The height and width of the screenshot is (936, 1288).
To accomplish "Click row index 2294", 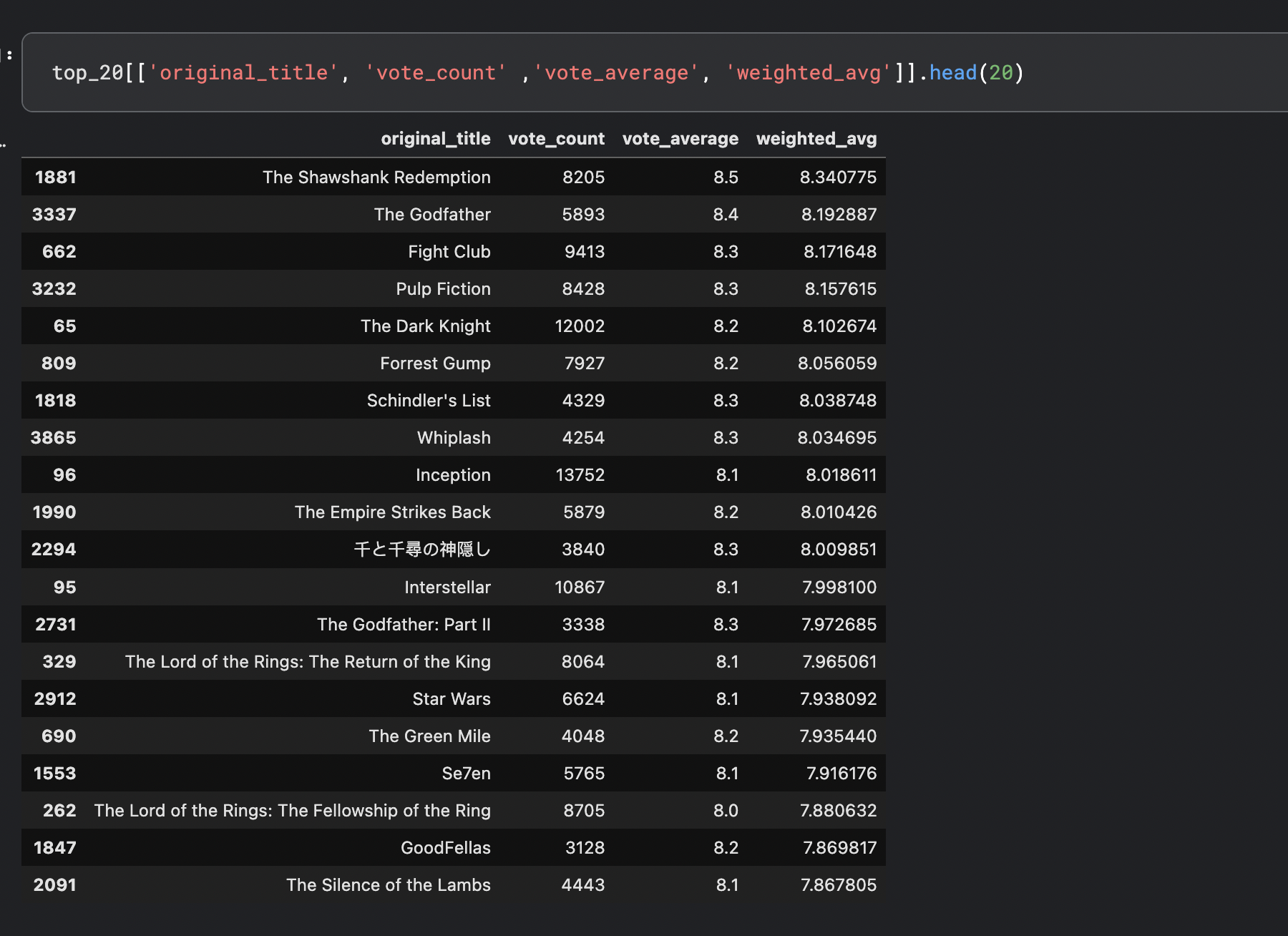I will 54,549.
